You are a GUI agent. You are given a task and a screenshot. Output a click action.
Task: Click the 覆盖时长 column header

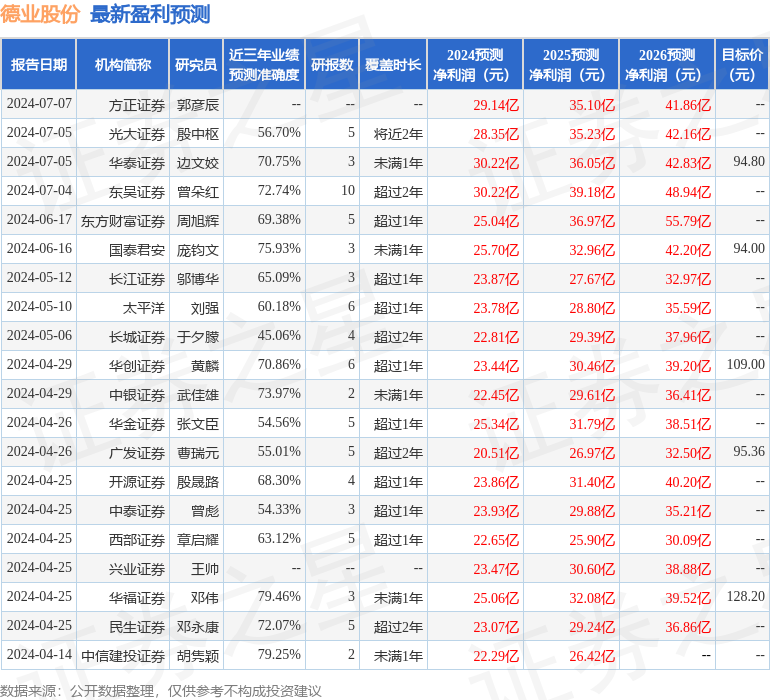[393, 65]
